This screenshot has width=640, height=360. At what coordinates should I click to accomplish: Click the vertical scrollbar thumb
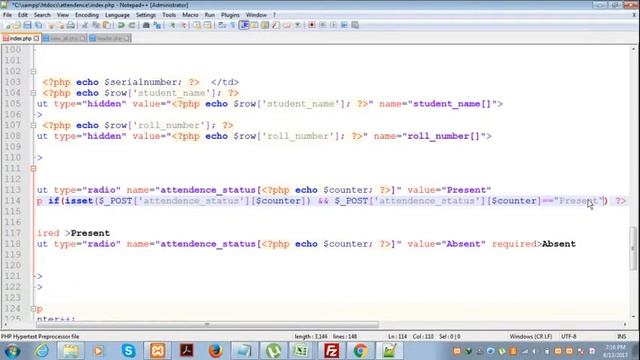633,248
